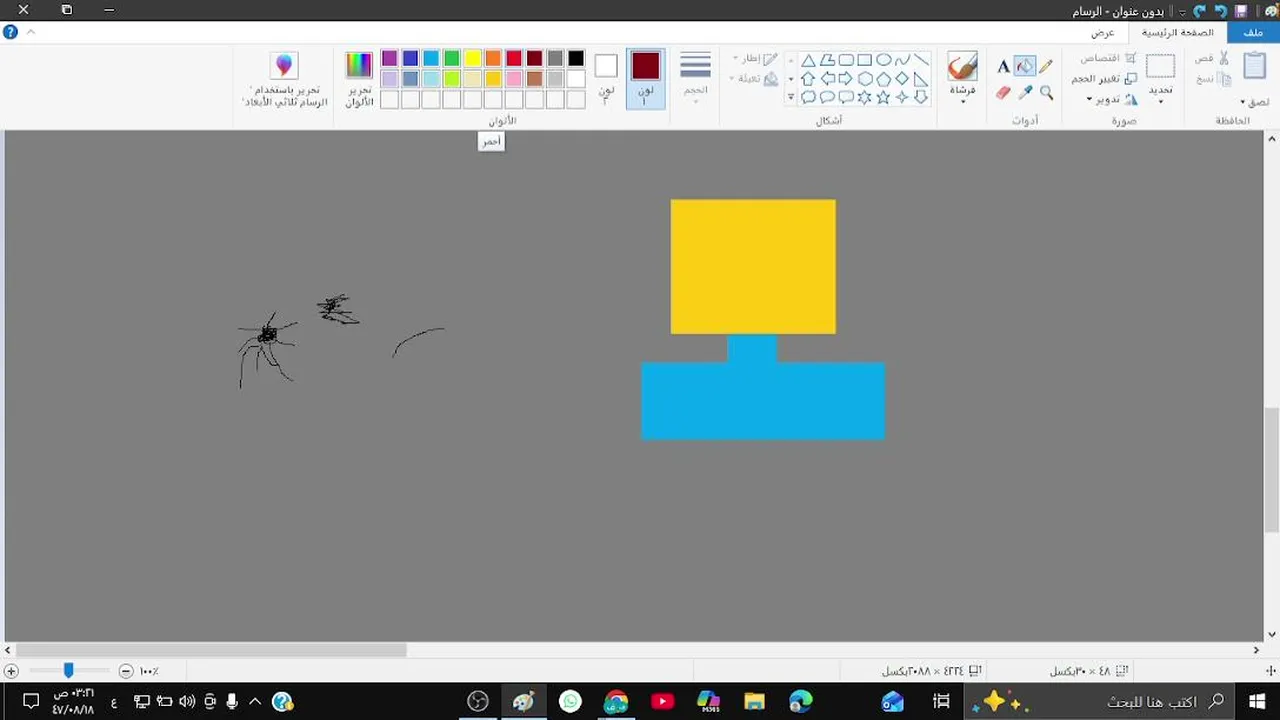Click the Redo arrow in title bar
The image size is (1280, 720).
(1199, 11)
